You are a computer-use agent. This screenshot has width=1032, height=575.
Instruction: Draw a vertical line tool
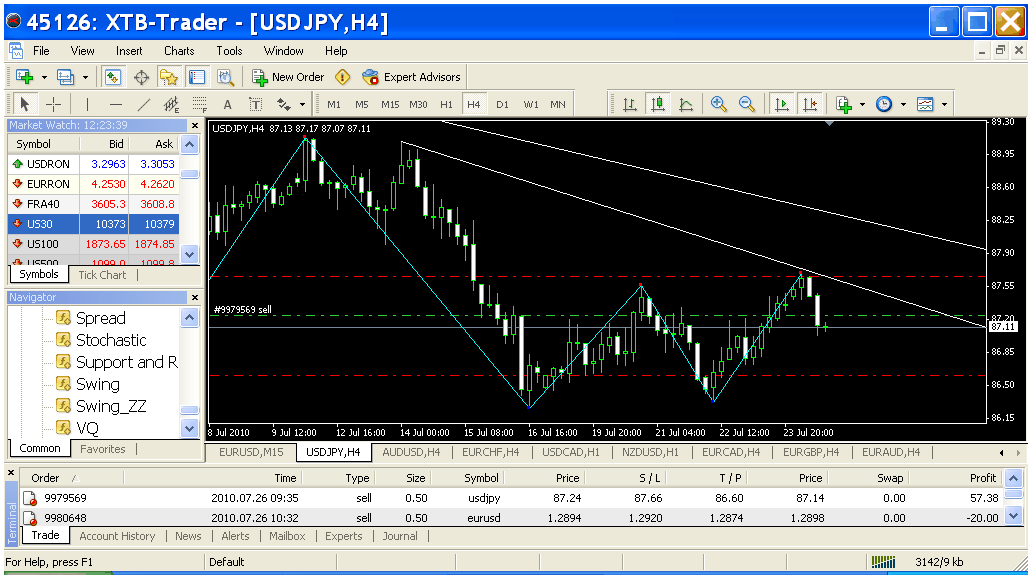tap(88, 104)
